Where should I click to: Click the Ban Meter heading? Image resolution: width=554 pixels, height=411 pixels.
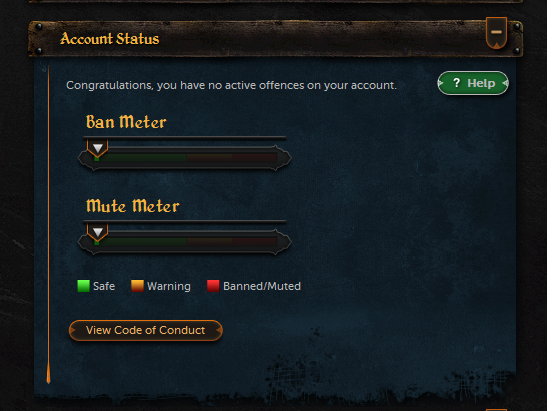click(x=126, y=122)
